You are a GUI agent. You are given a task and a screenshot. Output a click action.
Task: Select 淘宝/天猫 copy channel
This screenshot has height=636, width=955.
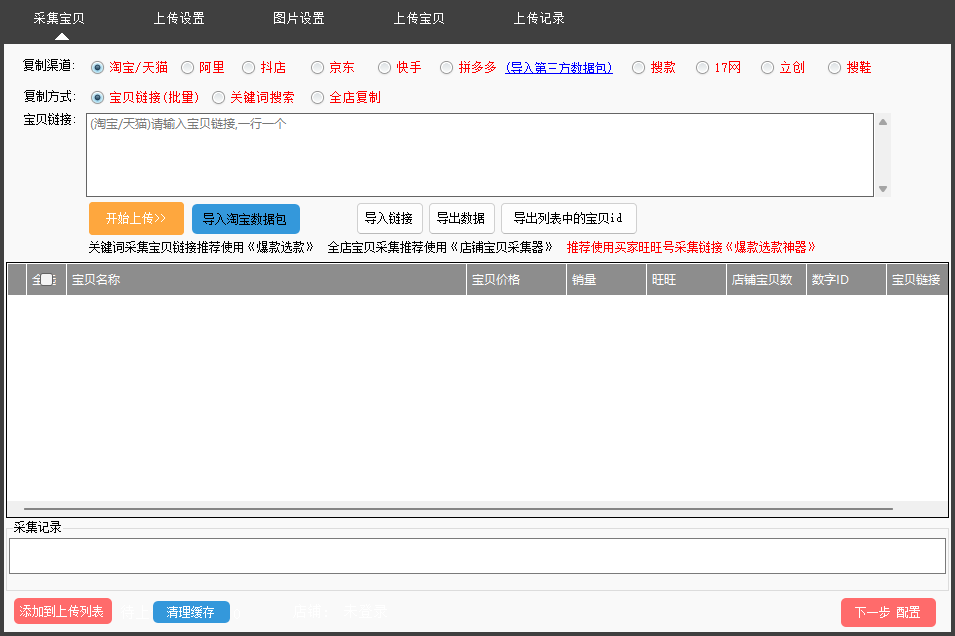click(x=97, y=68)
